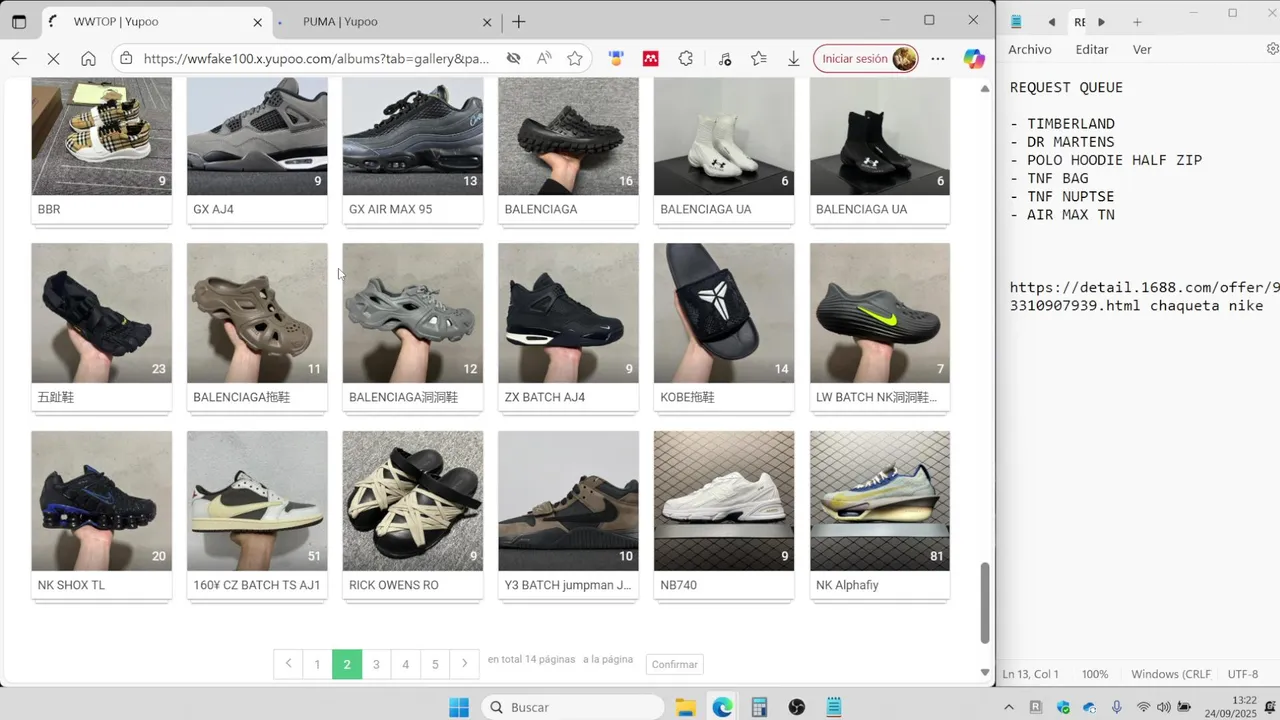This screenshot has width=1280, height=720.
Task: Click the BBR album title
Action: (49, 209)
